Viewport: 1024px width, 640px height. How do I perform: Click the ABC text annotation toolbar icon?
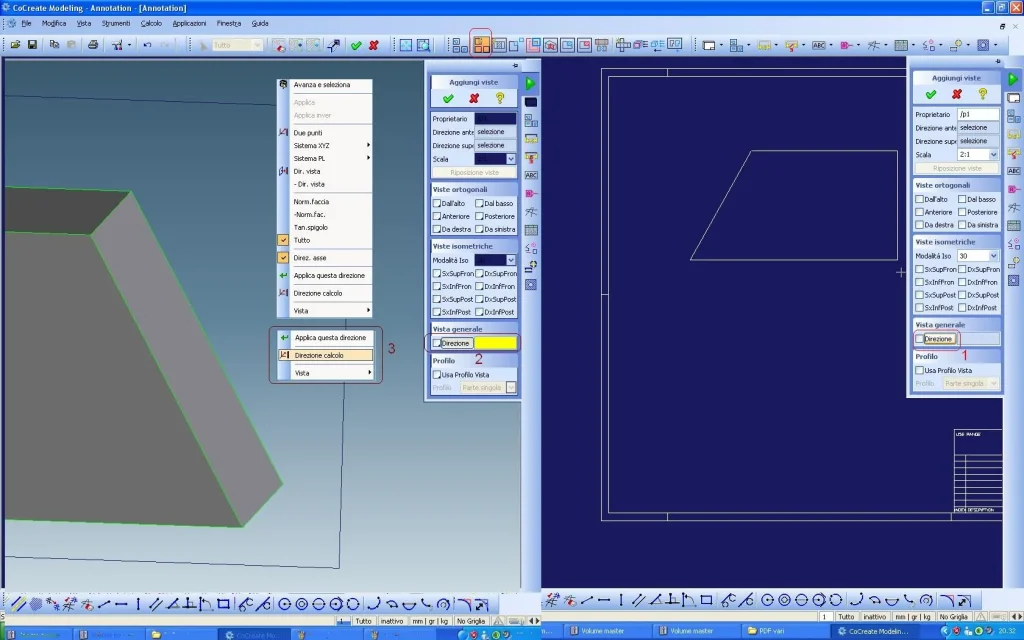point(818,45)
